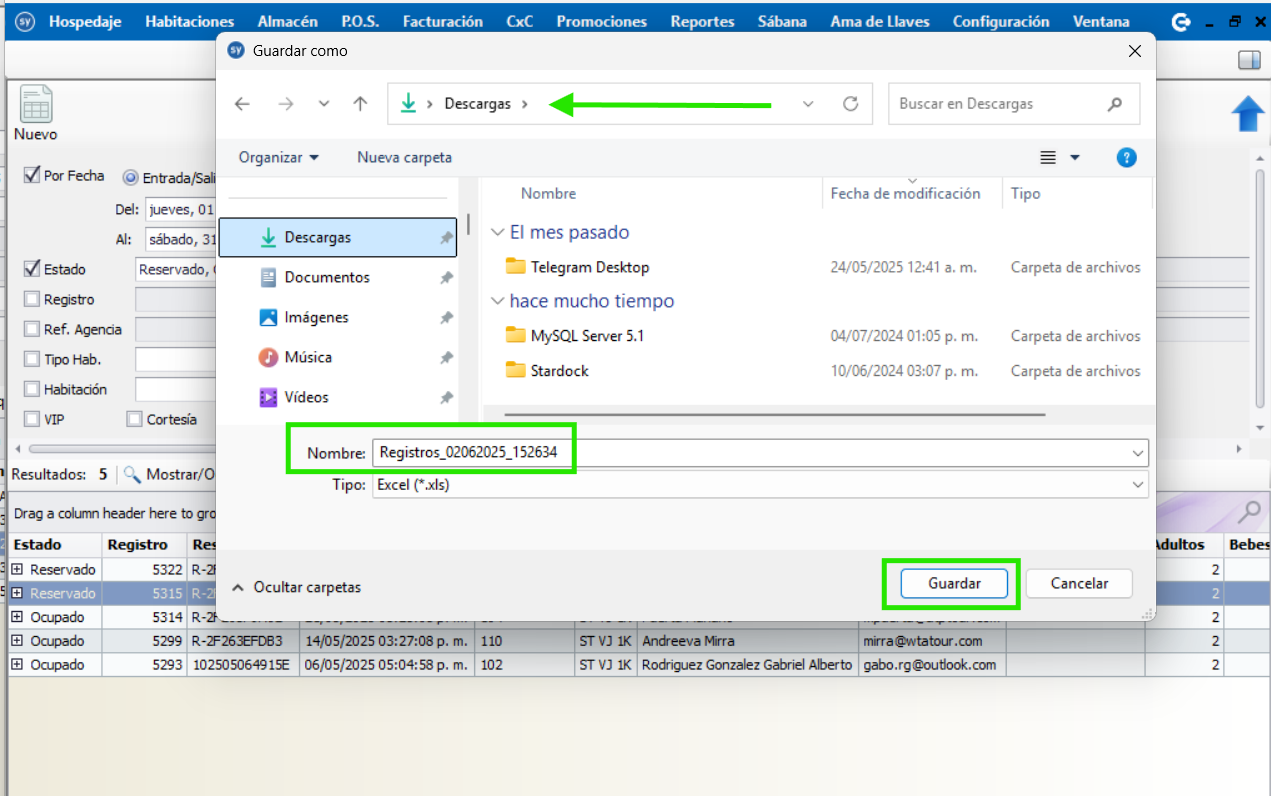1271x796 pixels.
Task: Open the Tipo file format dropdown
Action: pos(1137,484)
